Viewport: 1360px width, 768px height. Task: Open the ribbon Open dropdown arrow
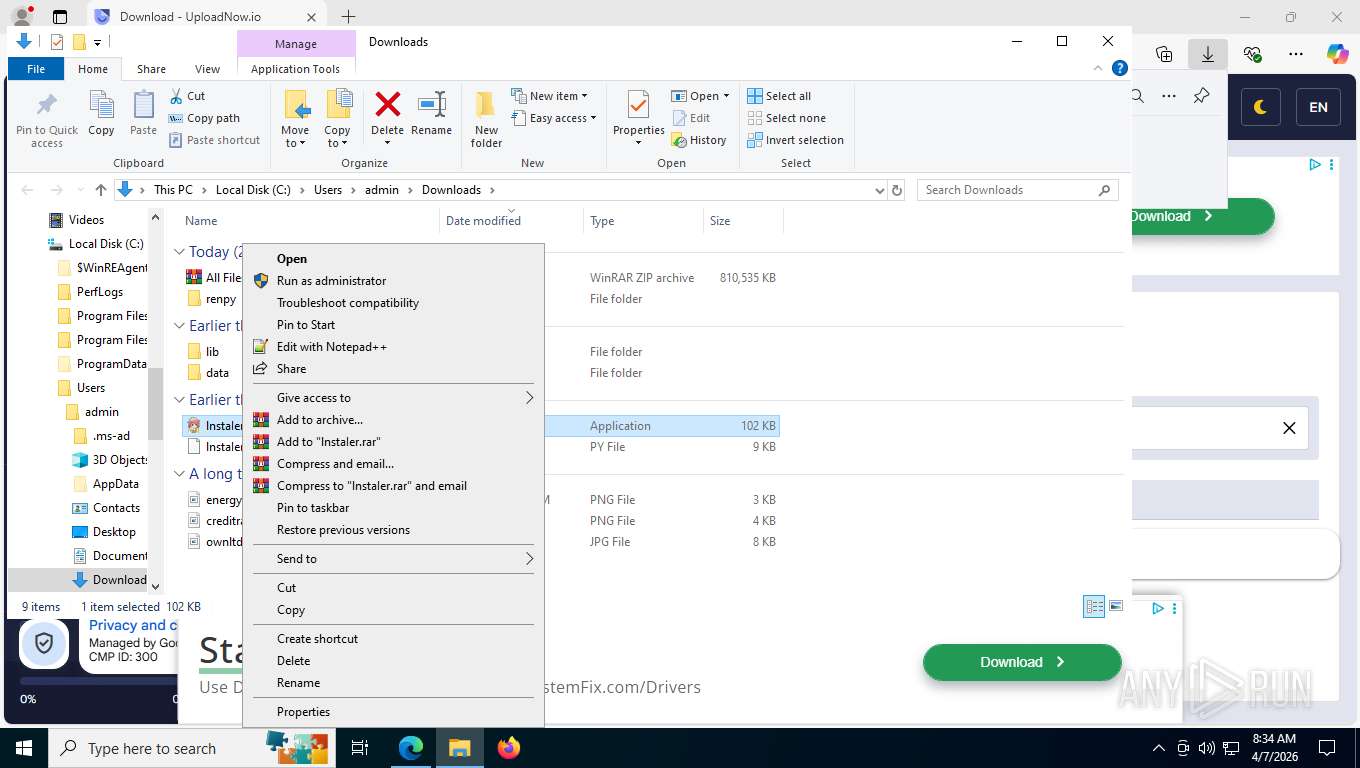[x=726, y=96]
